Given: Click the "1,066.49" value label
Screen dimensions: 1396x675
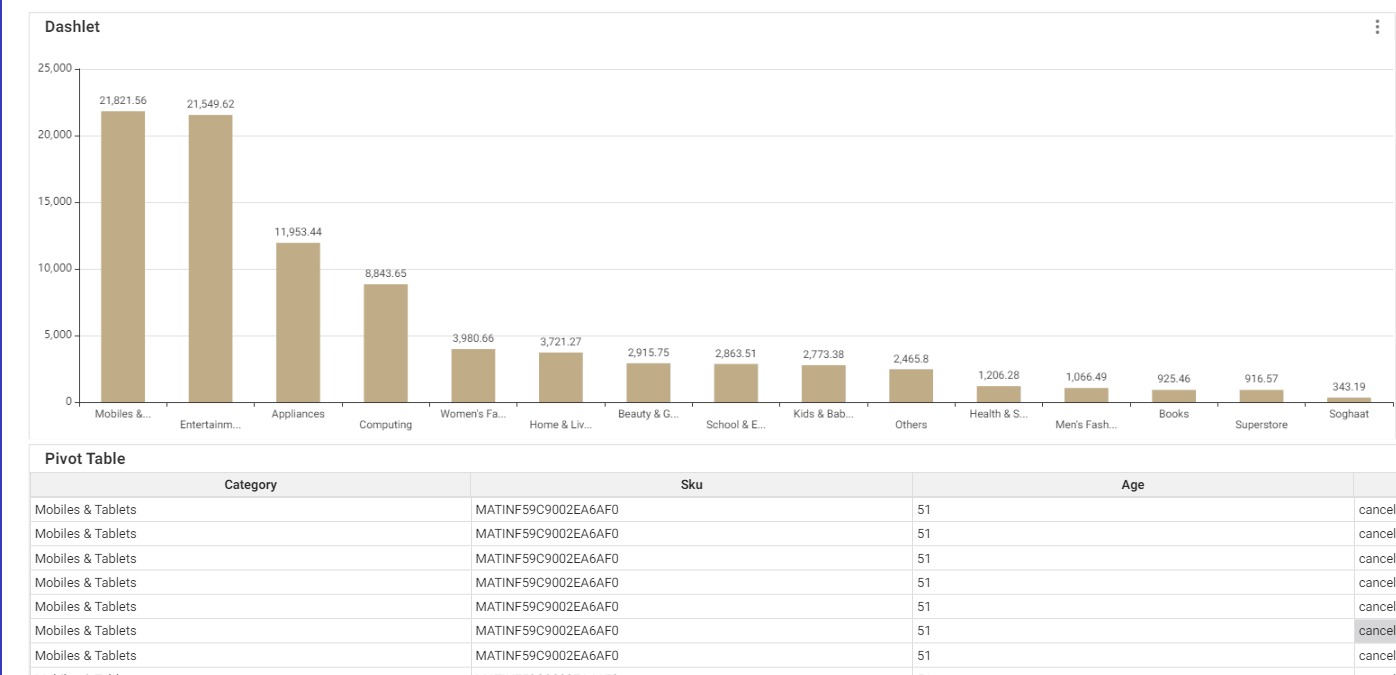Looking at the screenshot, I should coord(1087,378).
